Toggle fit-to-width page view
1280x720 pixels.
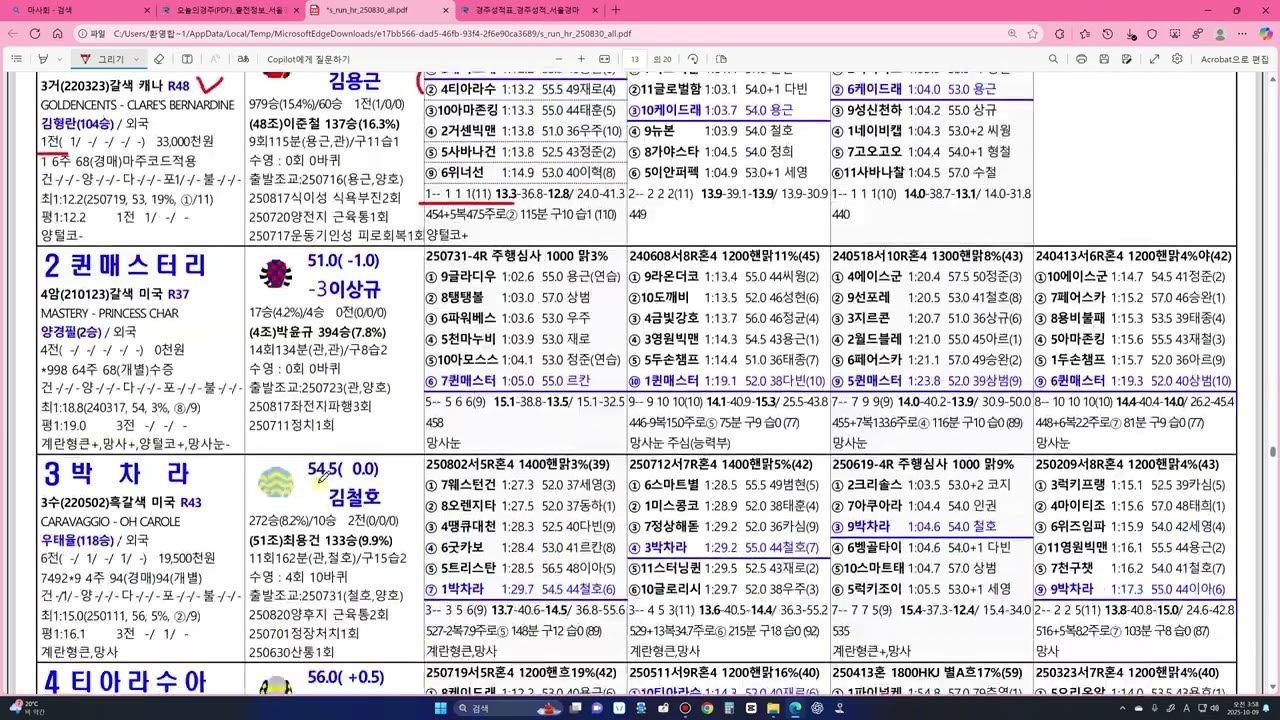tap(604, 59)
